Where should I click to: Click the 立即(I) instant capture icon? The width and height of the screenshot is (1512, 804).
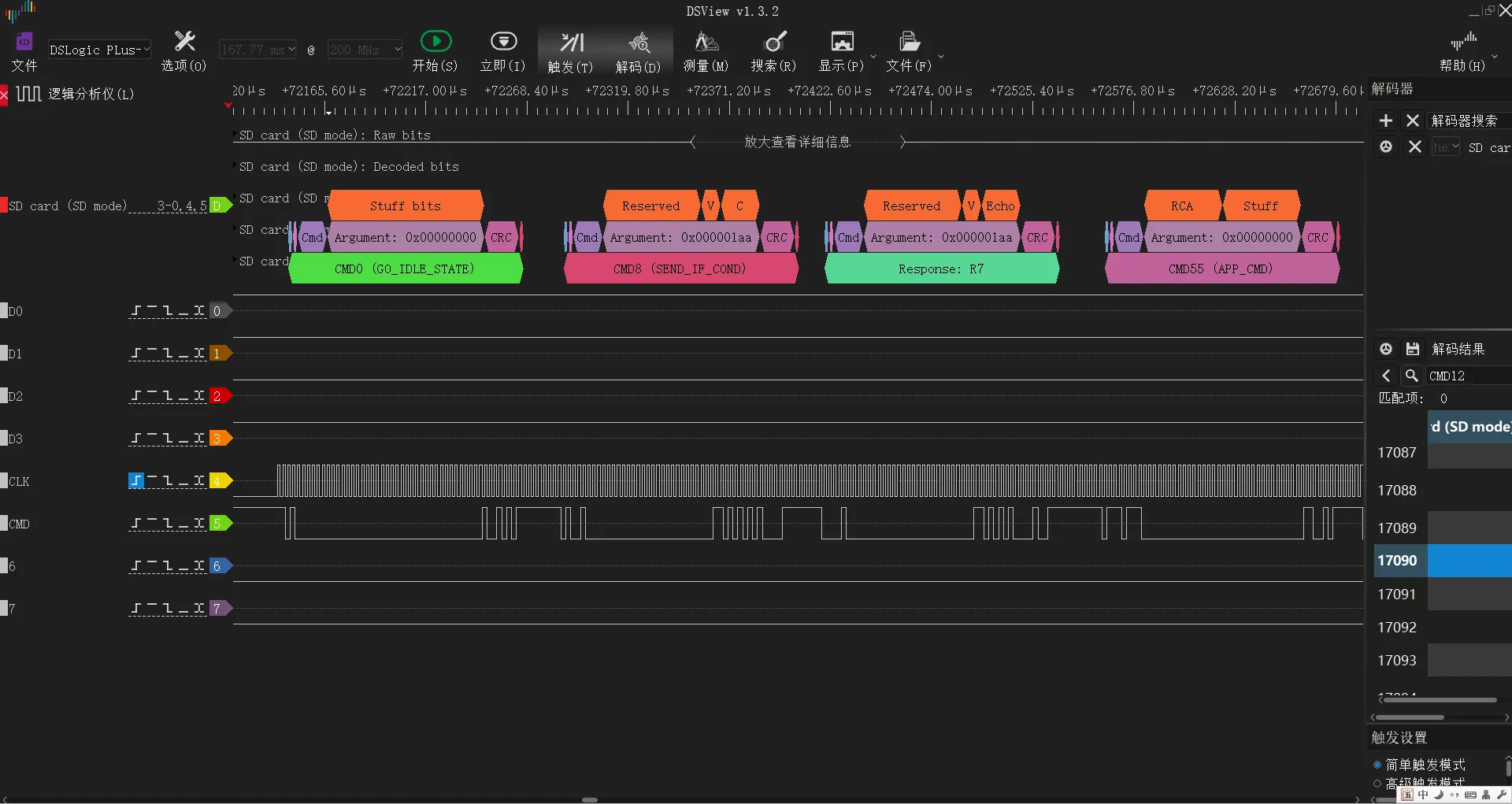tap(502, 50)
